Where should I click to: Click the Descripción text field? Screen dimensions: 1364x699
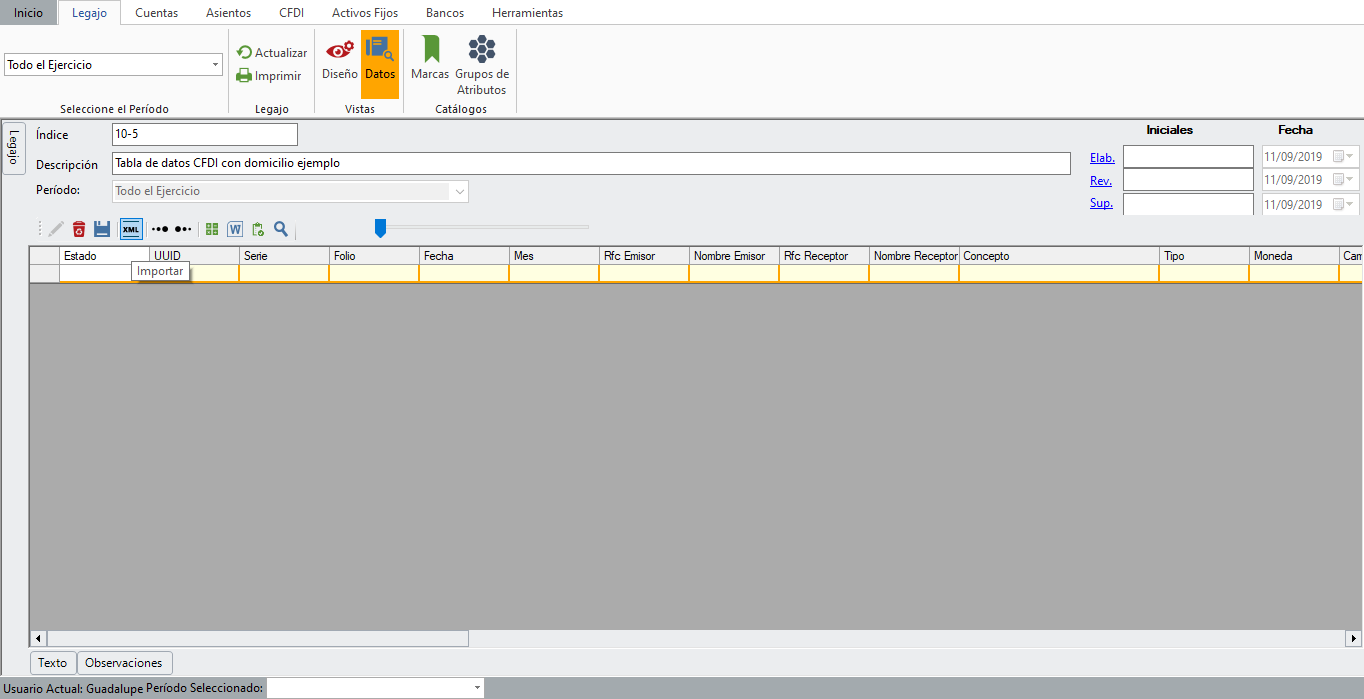[x=590, y=163]
